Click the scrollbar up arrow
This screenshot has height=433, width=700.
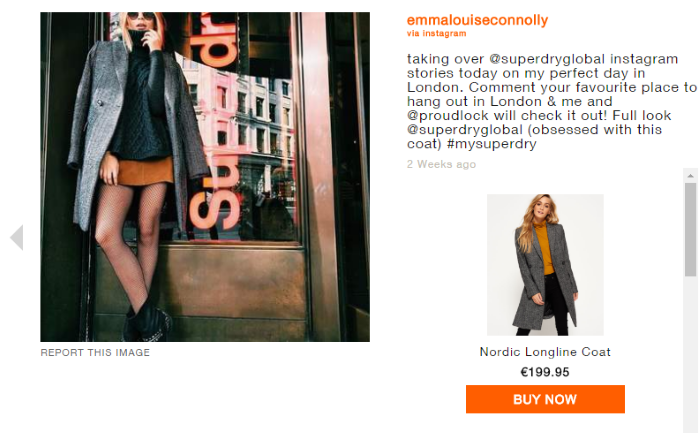point(691,176)
